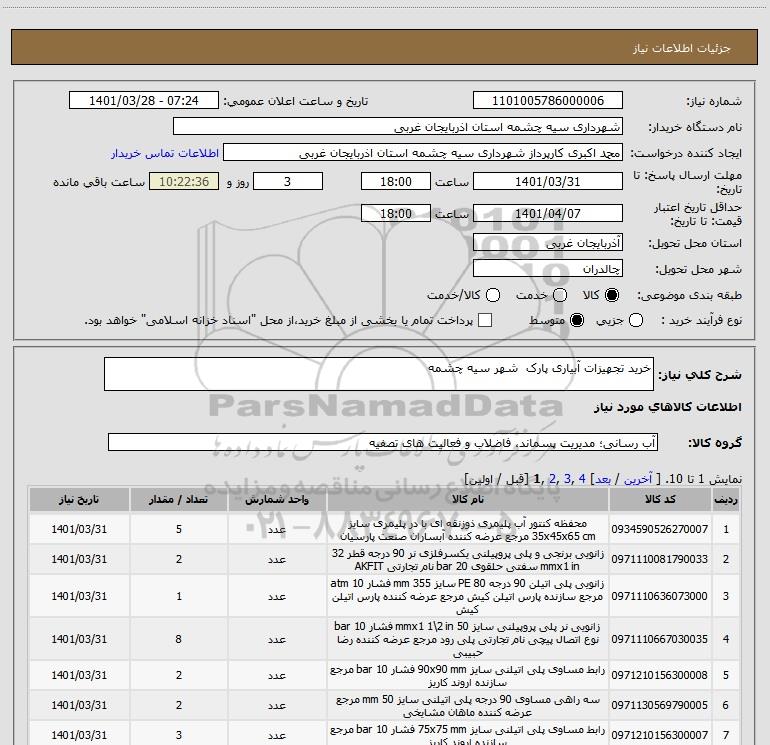This screenshot has height=745, width=770.
Task: Click the remaining time 10:22:36 field
Action: click(184, 181)
